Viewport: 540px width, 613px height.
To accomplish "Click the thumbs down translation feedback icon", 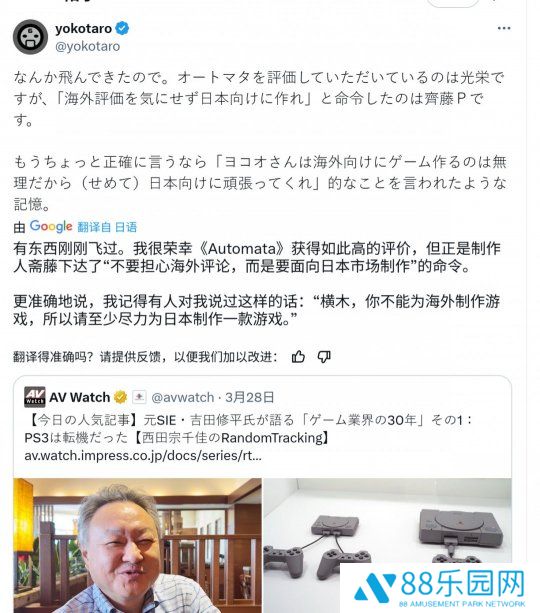I will click(324, 357).
